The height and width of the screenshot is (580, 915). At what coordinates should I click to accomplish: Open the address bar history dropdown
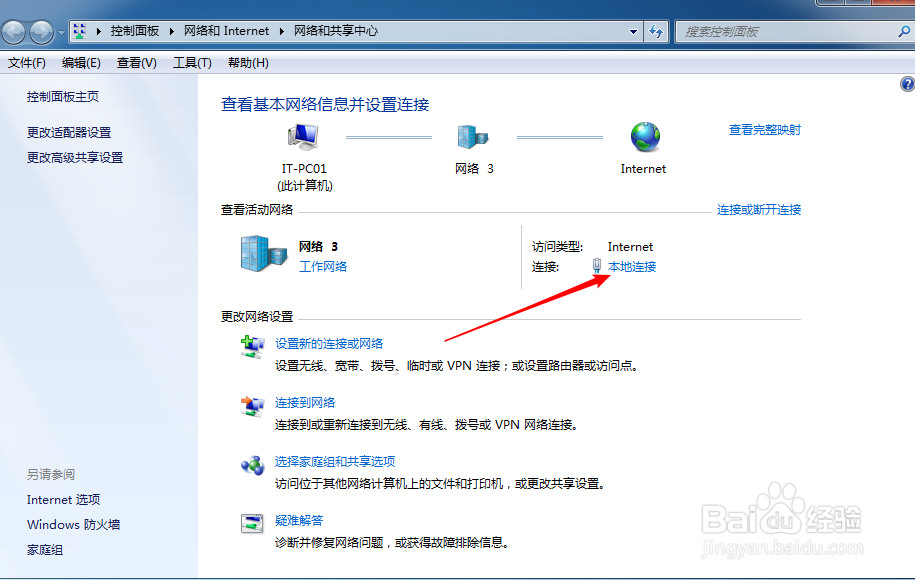click(633, 31)
